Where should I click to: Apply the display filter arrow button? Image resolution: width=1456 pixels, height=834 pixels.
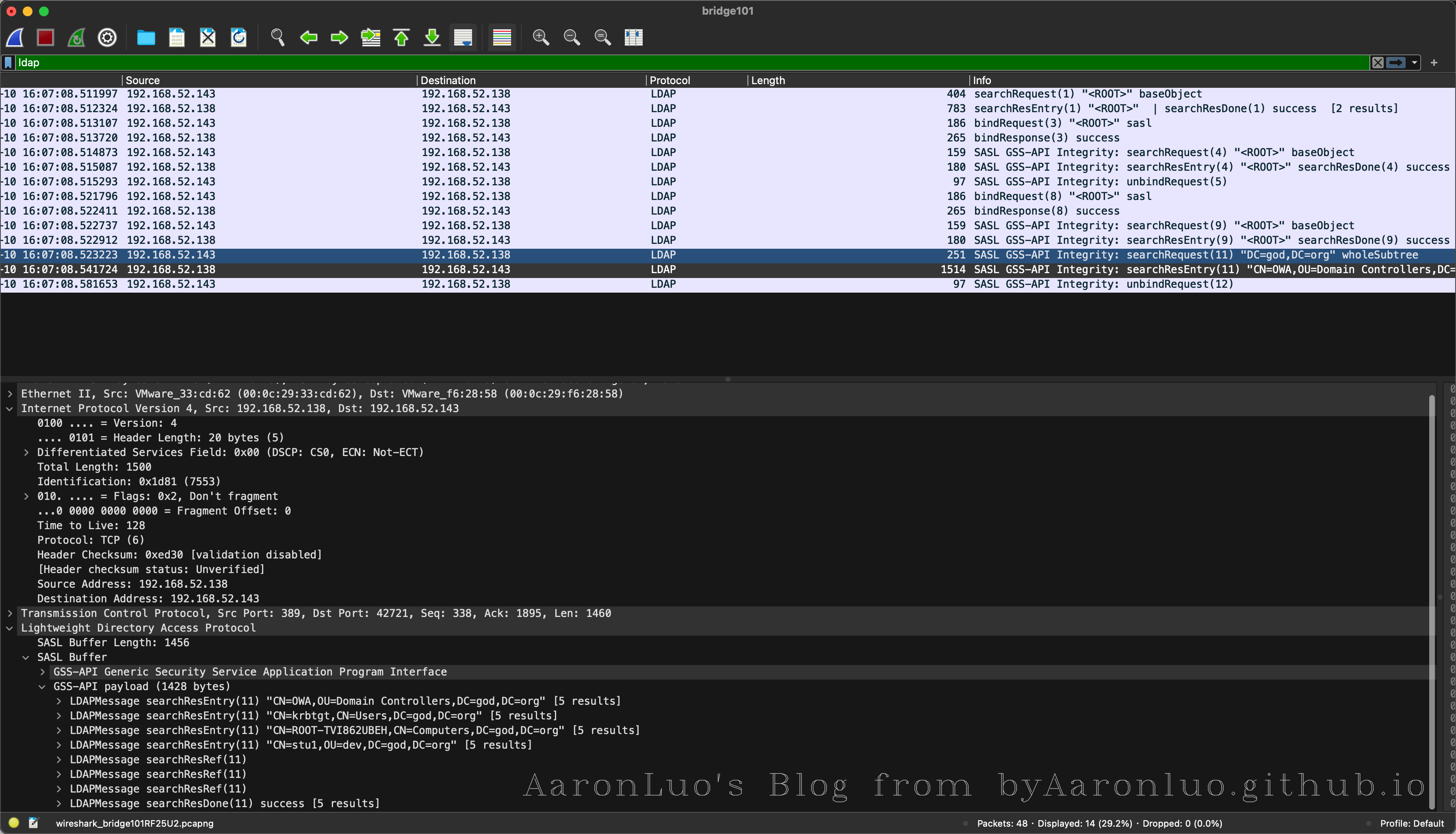1396,63
